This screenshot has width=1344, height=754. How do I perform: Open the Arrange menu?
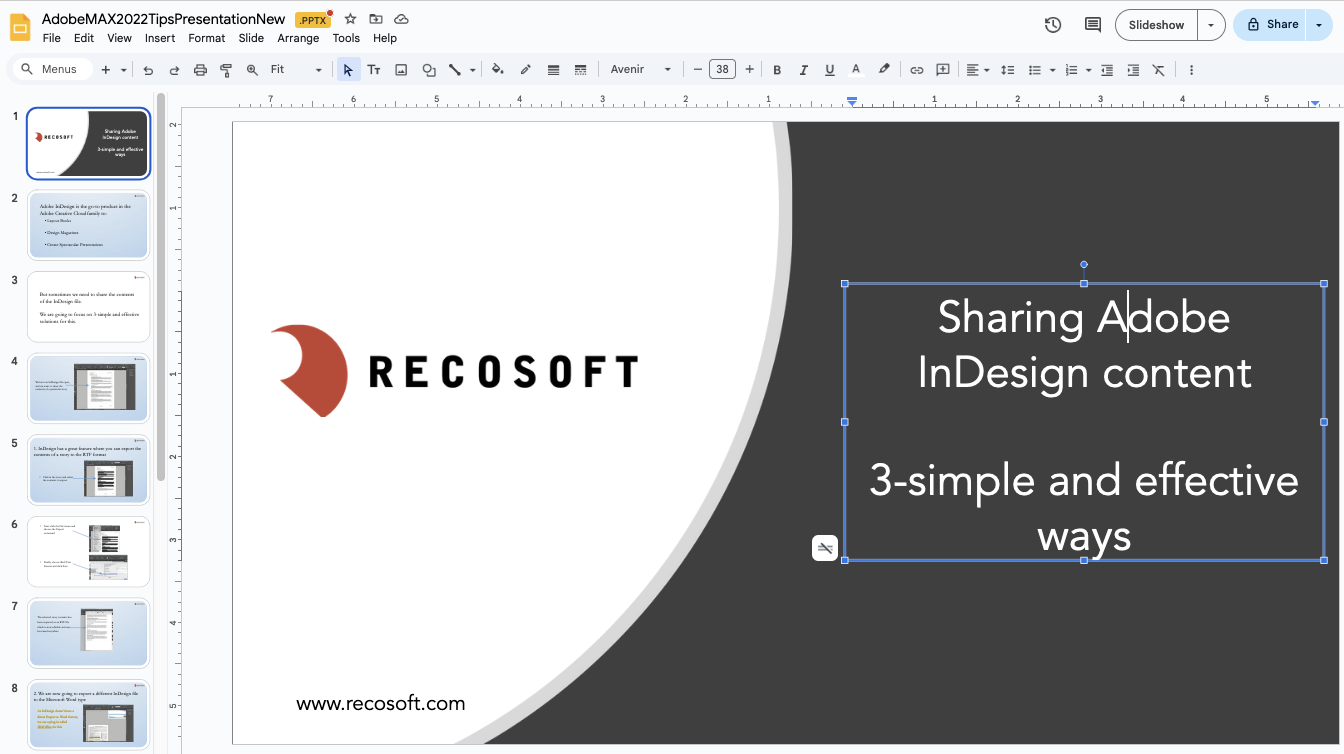298,37
